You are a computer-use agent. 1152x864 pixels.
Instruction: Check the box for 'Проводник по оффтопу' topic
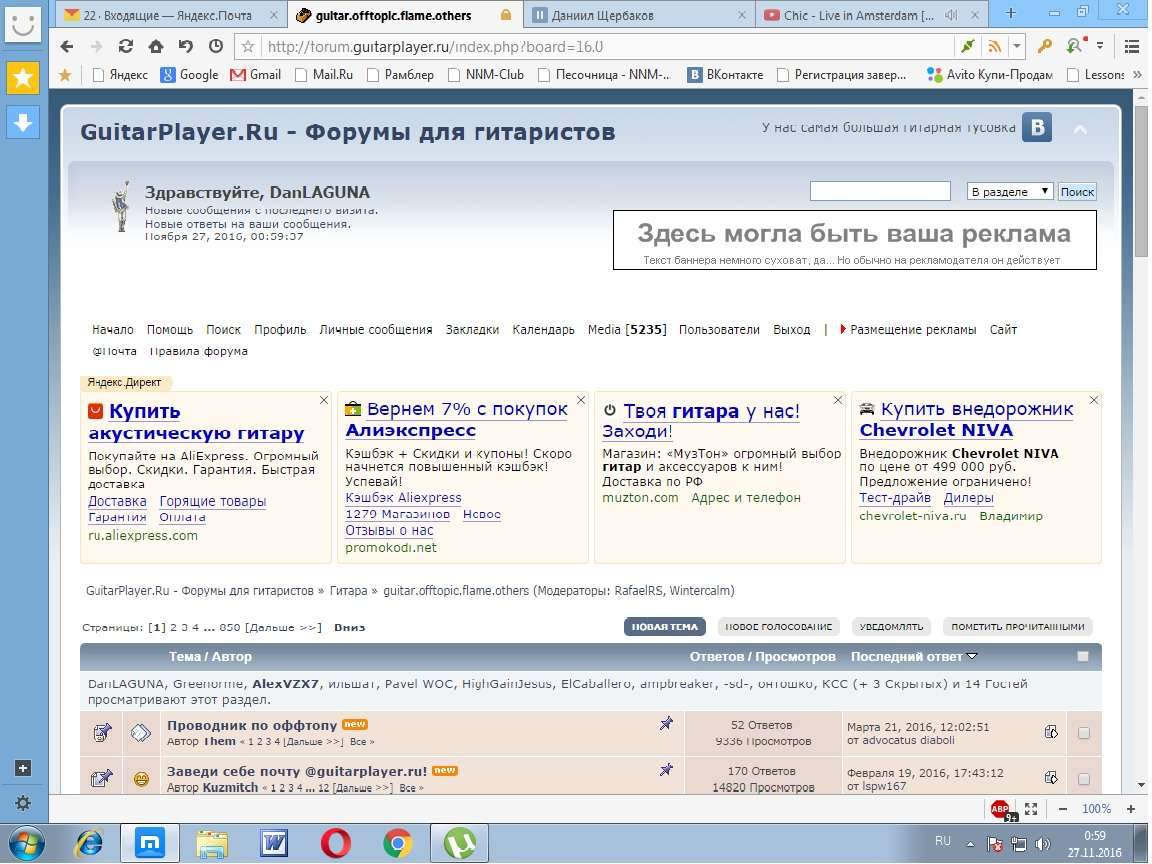point(1084,733)
